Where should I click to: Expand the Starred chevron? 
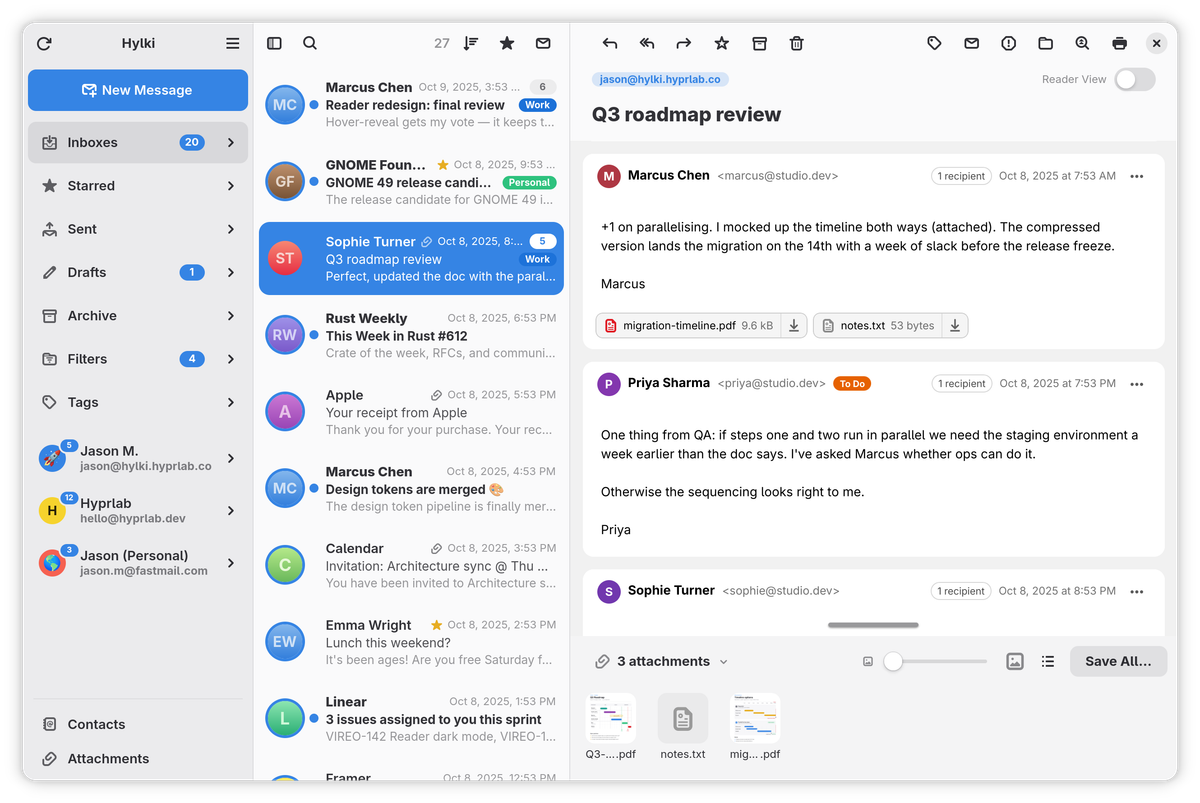tap(231, 186)
